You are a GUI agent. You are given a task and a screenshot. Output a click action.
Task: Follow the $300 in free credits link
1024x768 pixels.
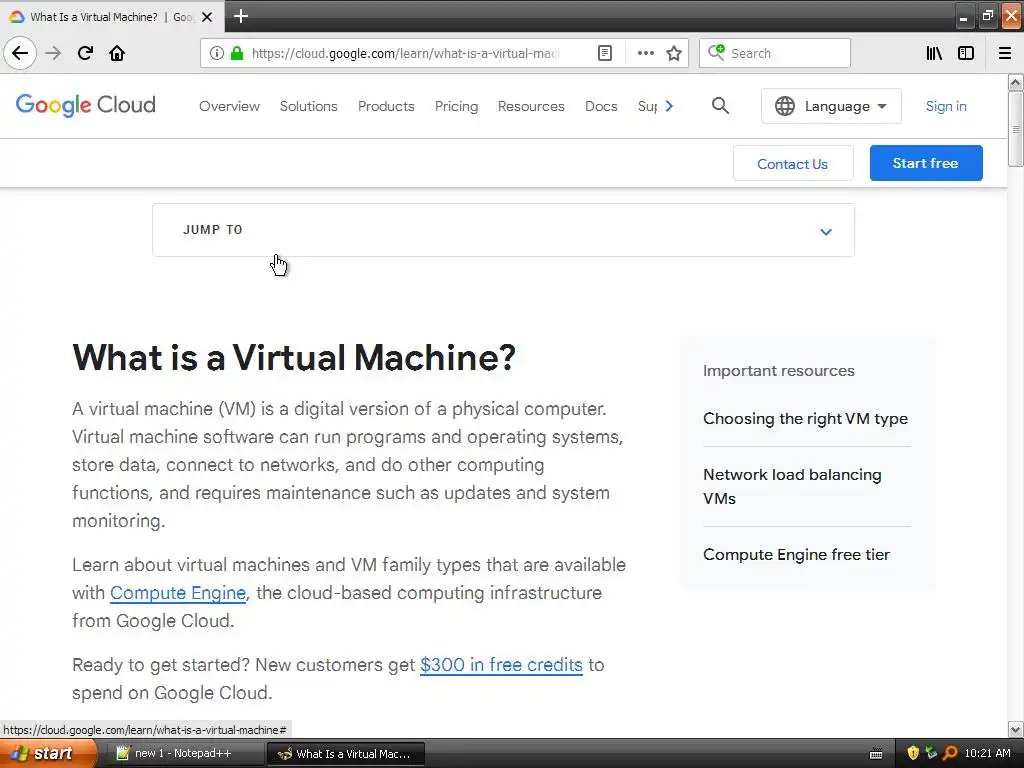click(x=501, y=665)
